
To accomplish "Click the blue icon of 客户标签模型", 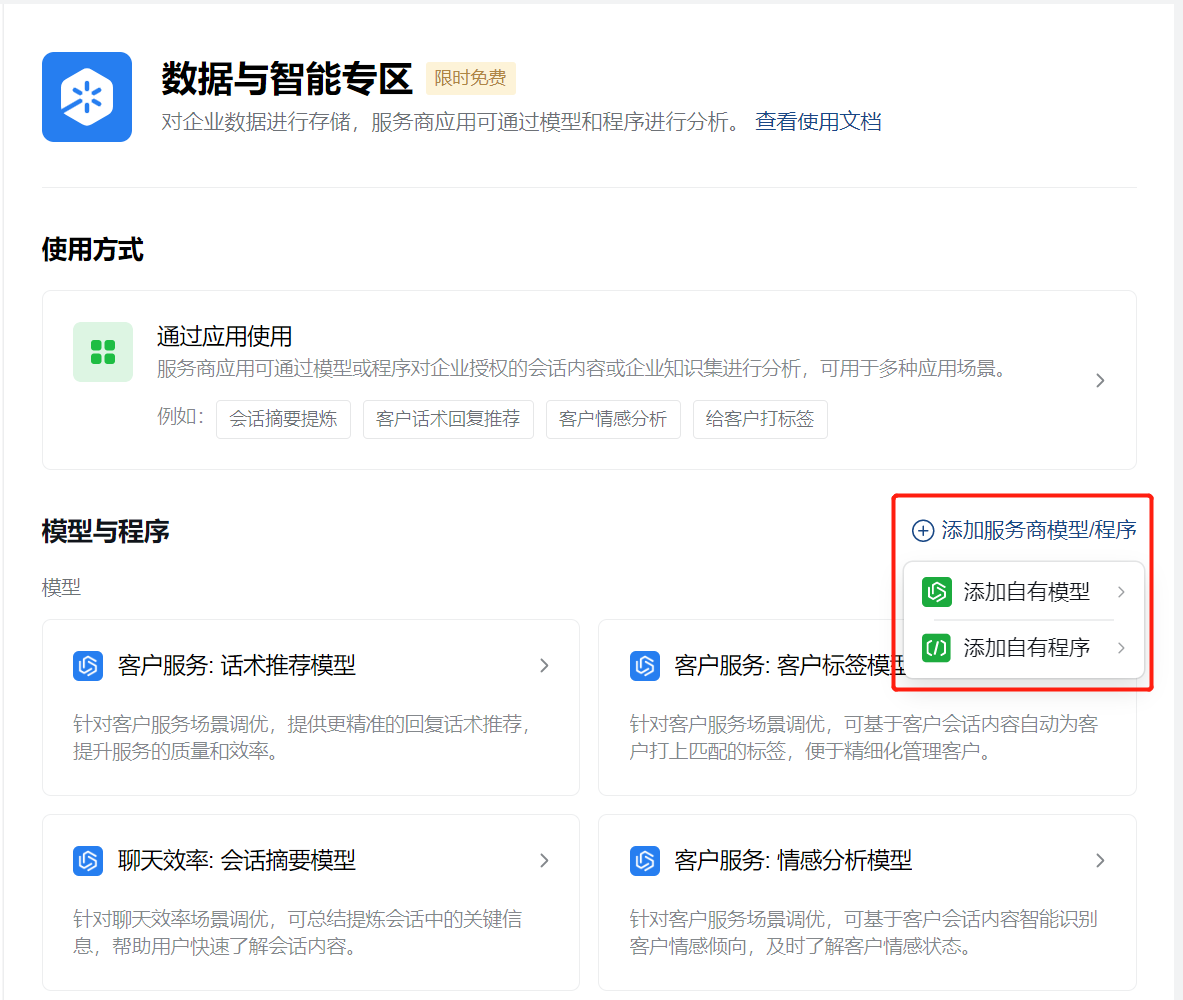I will [x=645, y=665].
